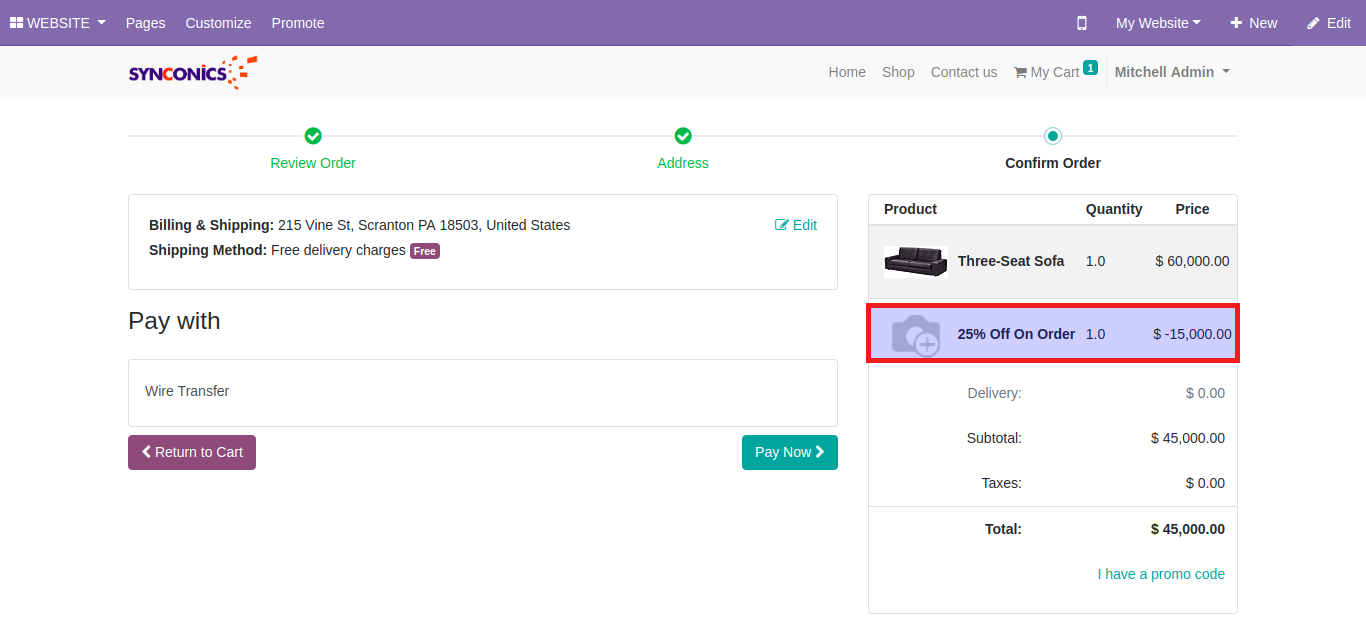The image size is (1366, 641).
Task: Click the Confirm Order step circle
Action: click(1052, 136)
